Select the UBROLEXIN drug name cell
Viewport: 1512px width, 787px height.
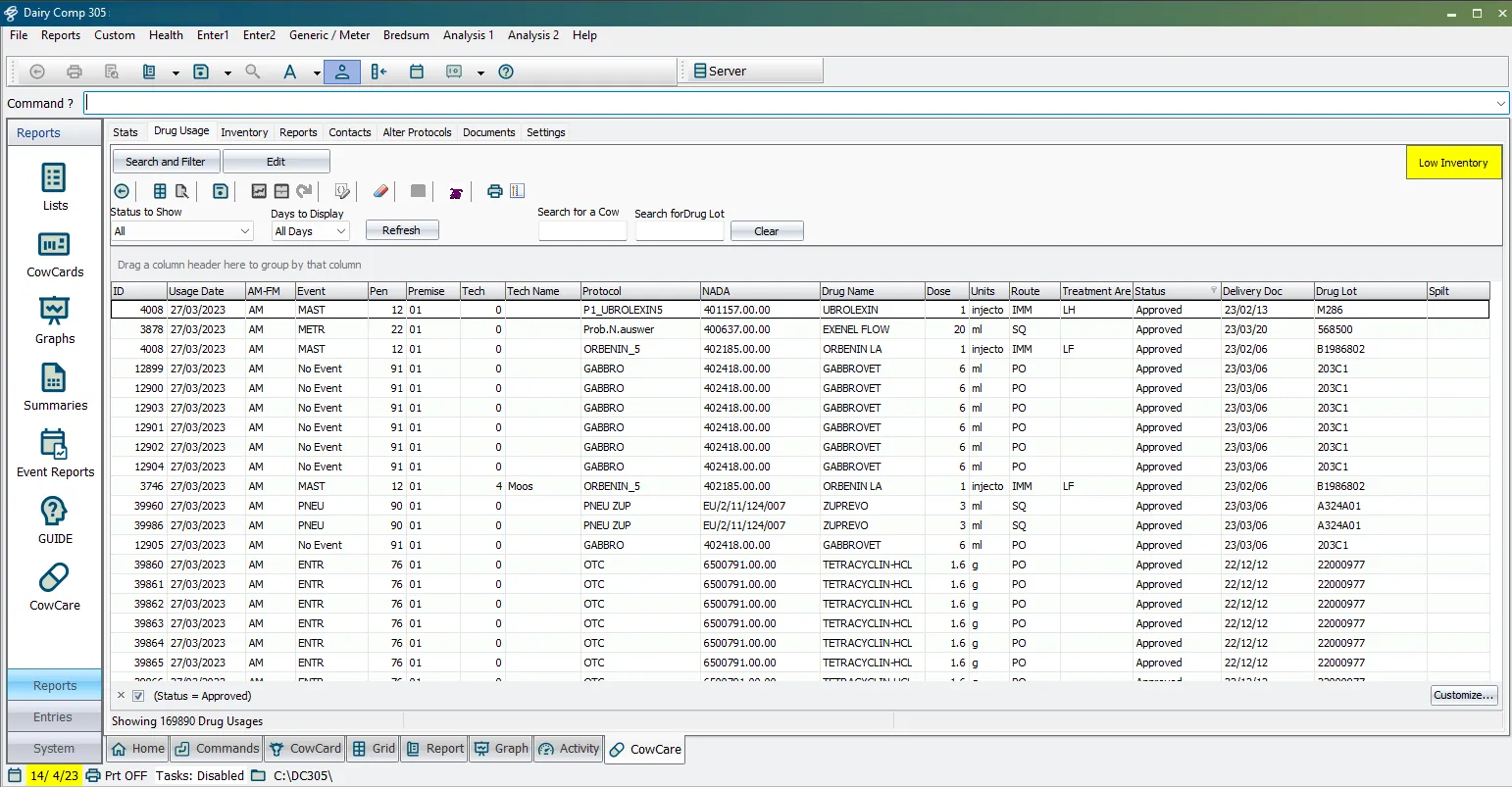872,310
